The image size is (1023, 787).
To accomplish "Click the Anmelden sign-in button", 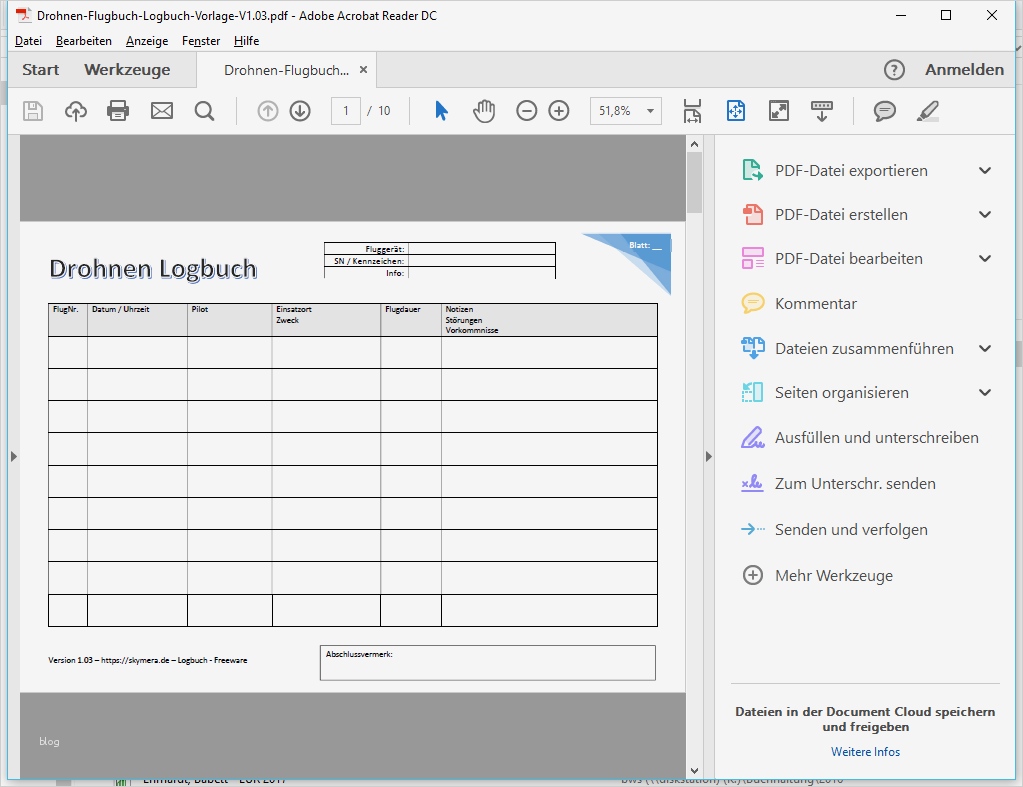I will [x=964, y=70].
